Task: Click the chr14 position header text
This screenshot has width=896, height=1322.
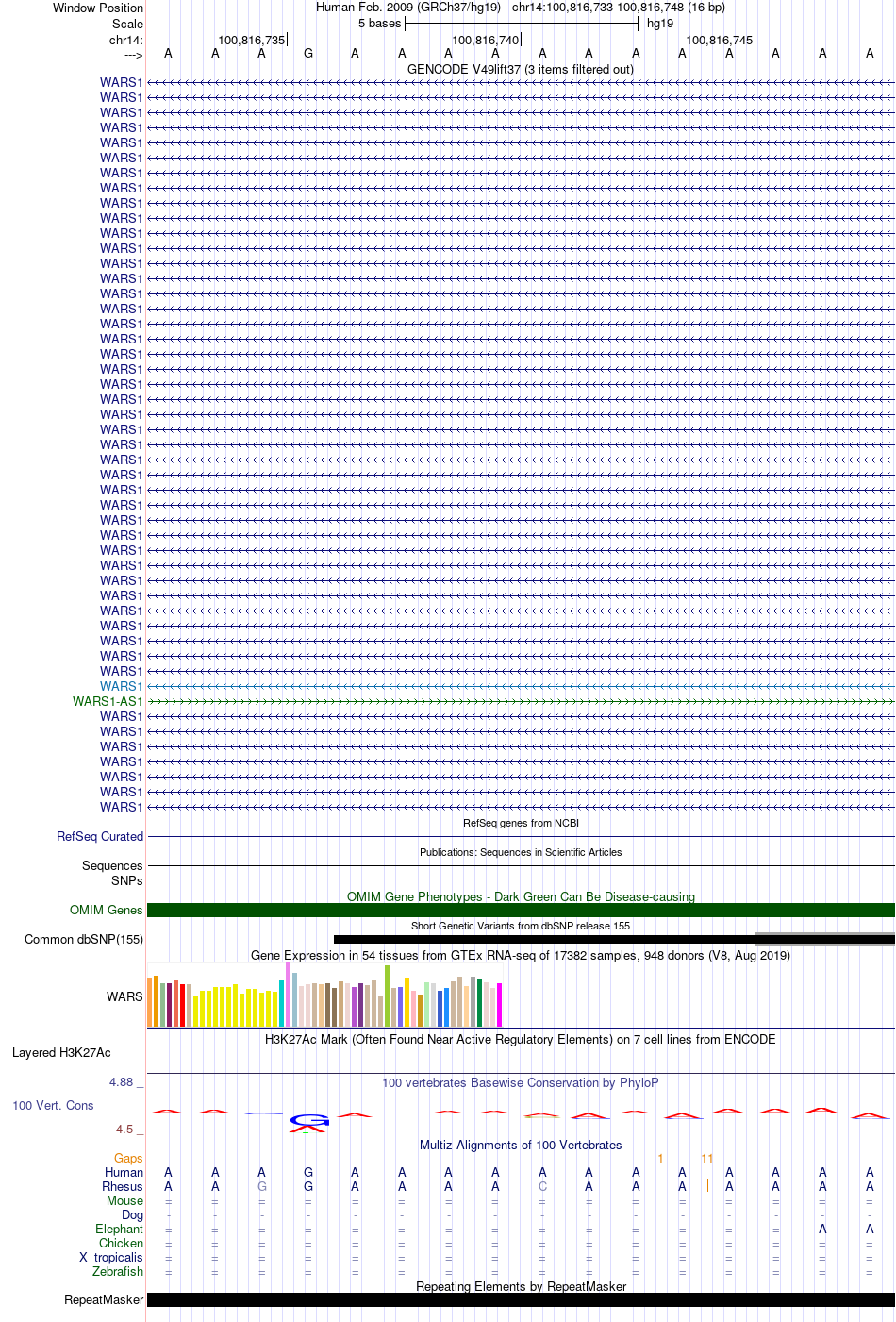Action: 619,7
